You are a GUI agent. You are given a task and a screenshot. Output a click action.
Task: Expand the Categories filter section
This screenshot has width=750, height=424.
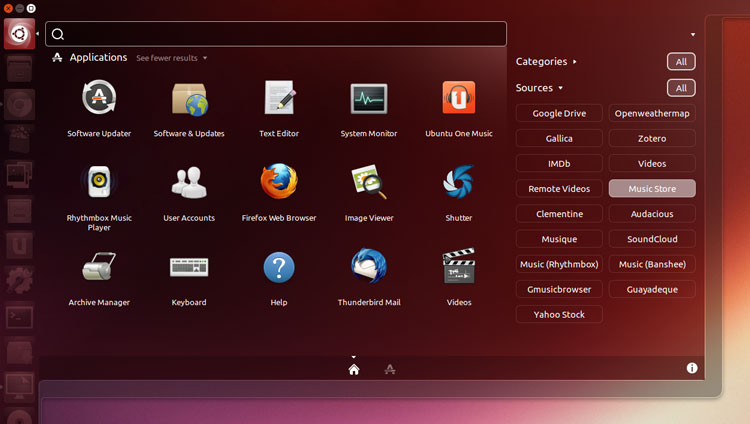click(x=546, y=61)
